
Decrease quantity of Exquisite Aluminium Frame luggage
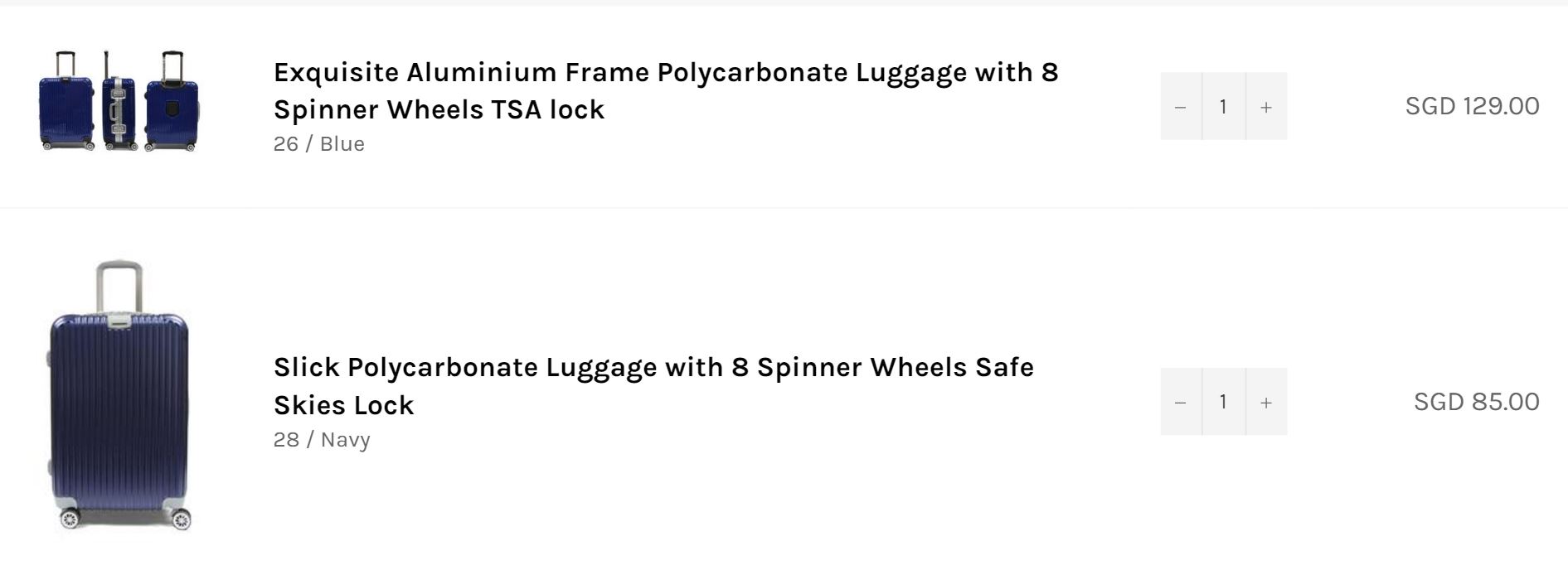1181,106
